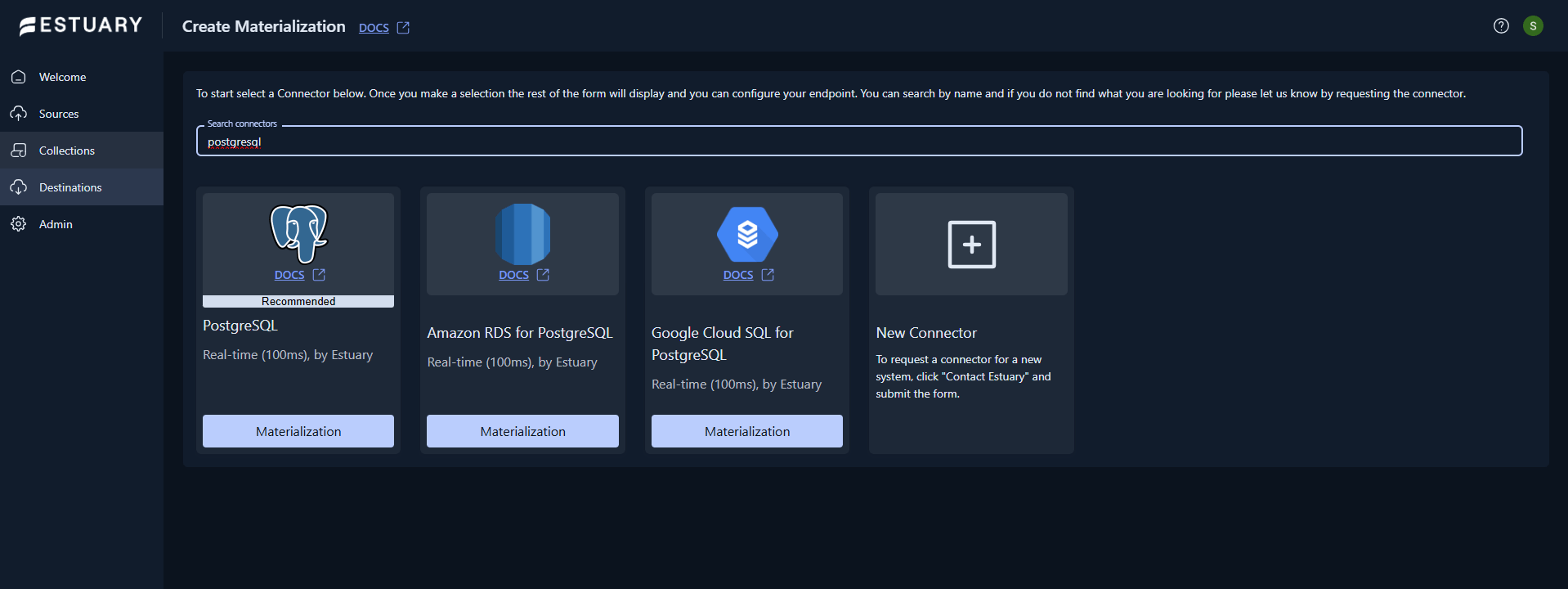This screenshot has height=589, width=1568.
Task: Click the Amazon RDS blue logo
Action: tap(522, 233)
